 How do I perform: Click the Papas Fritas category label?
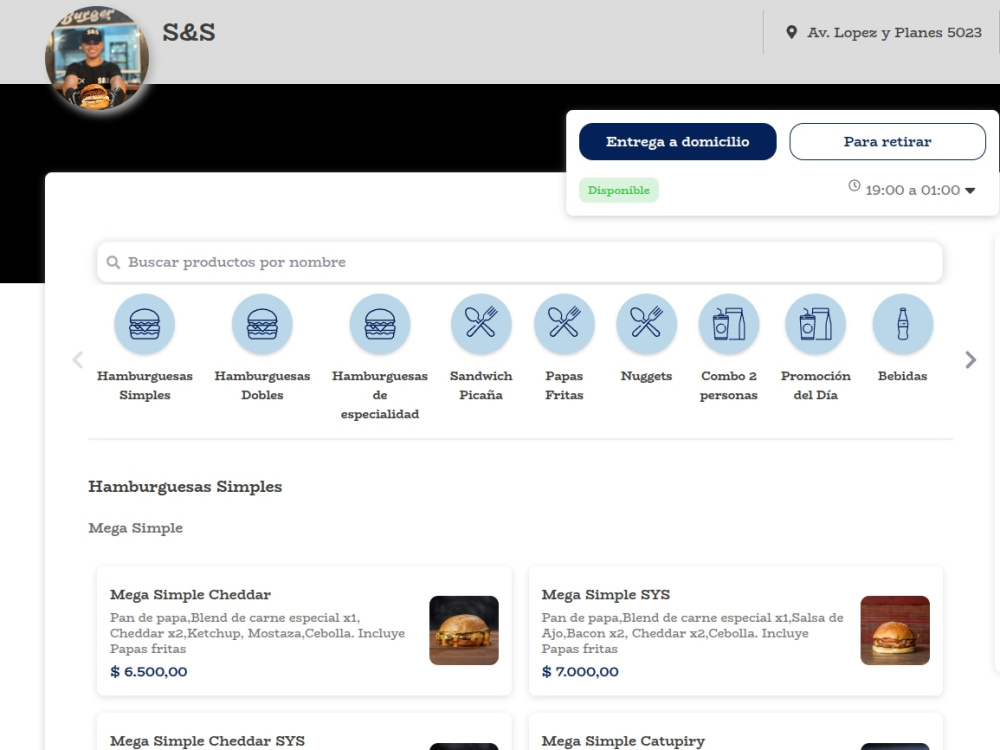pos(564,385)
